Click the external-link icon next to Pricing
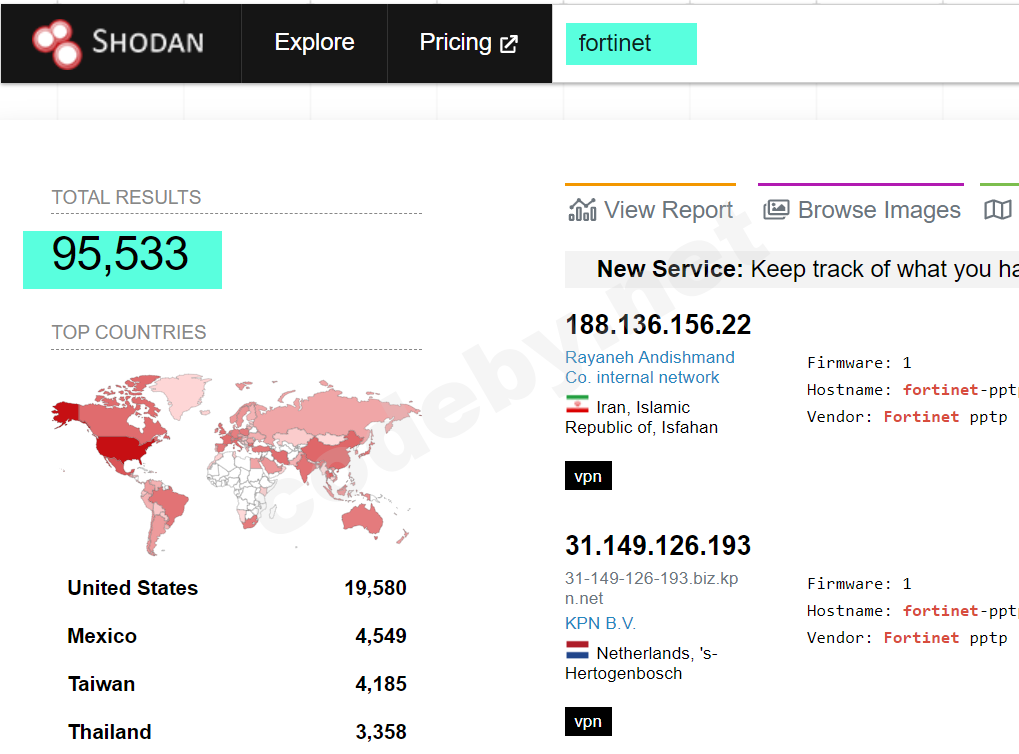1019x754 pixels. (x=508, y=43)
